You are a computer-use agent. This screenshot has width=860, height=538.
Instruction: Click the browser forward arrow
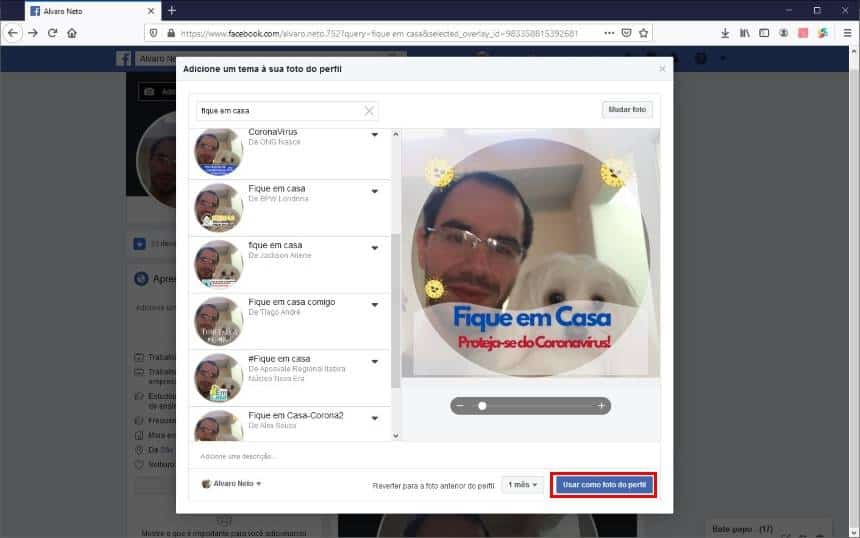coord(33,33)
